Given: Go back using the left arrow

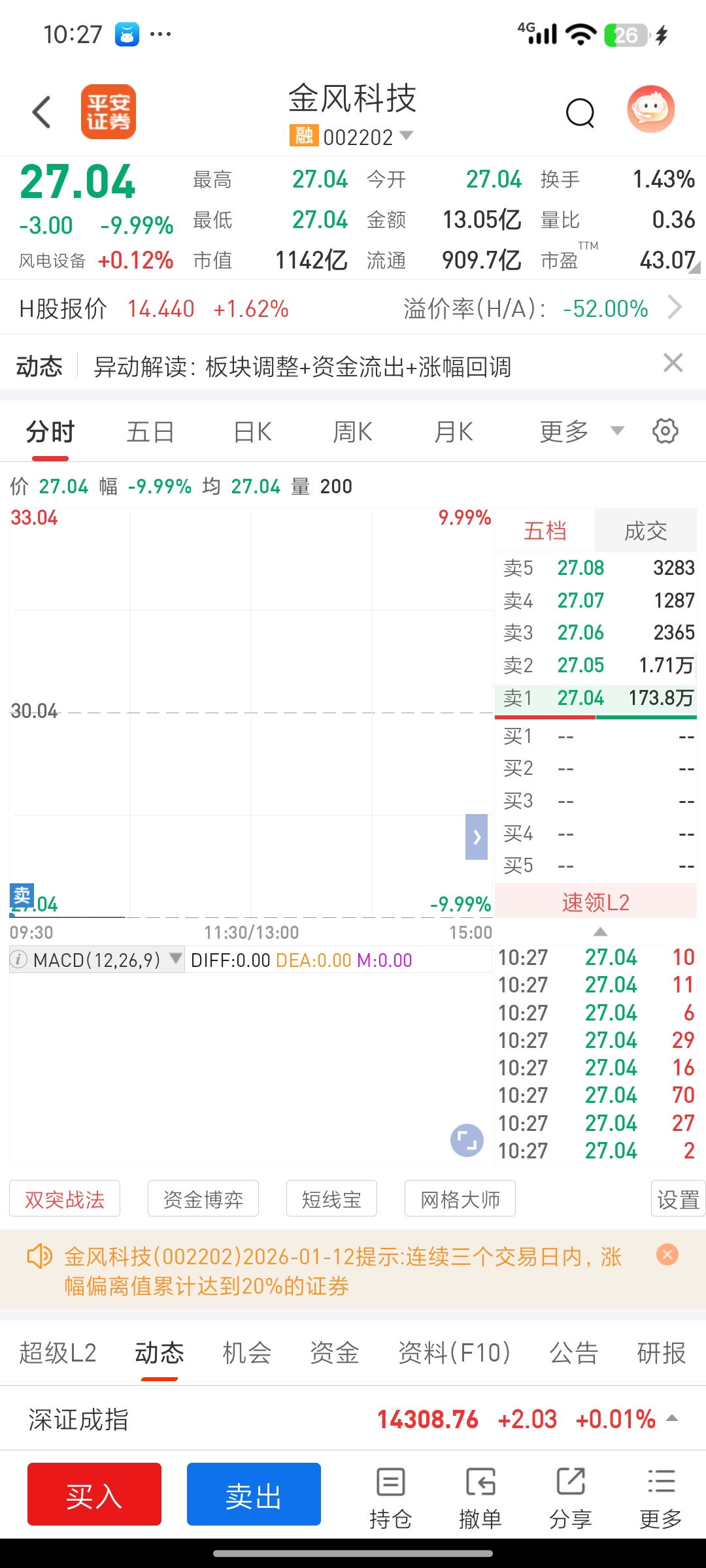Looking at the screenshot, I should [x=41, y=112].
